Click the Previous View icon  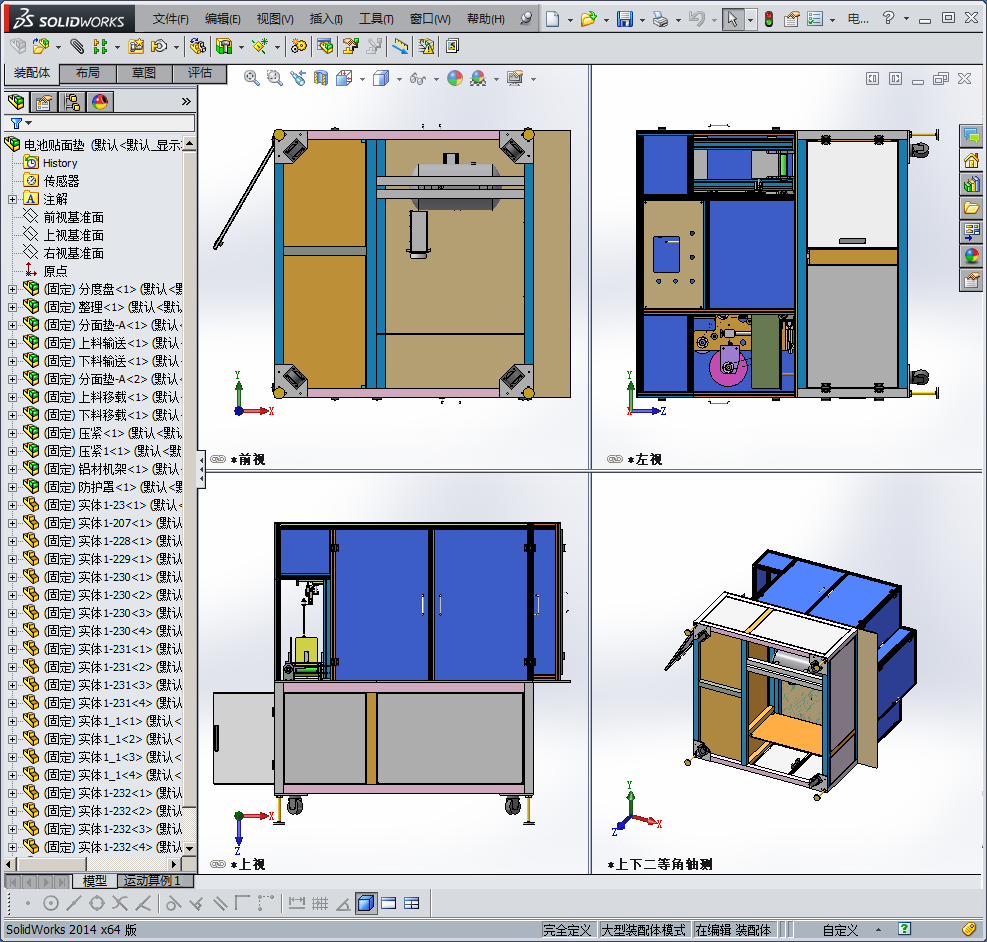point(298,78)
